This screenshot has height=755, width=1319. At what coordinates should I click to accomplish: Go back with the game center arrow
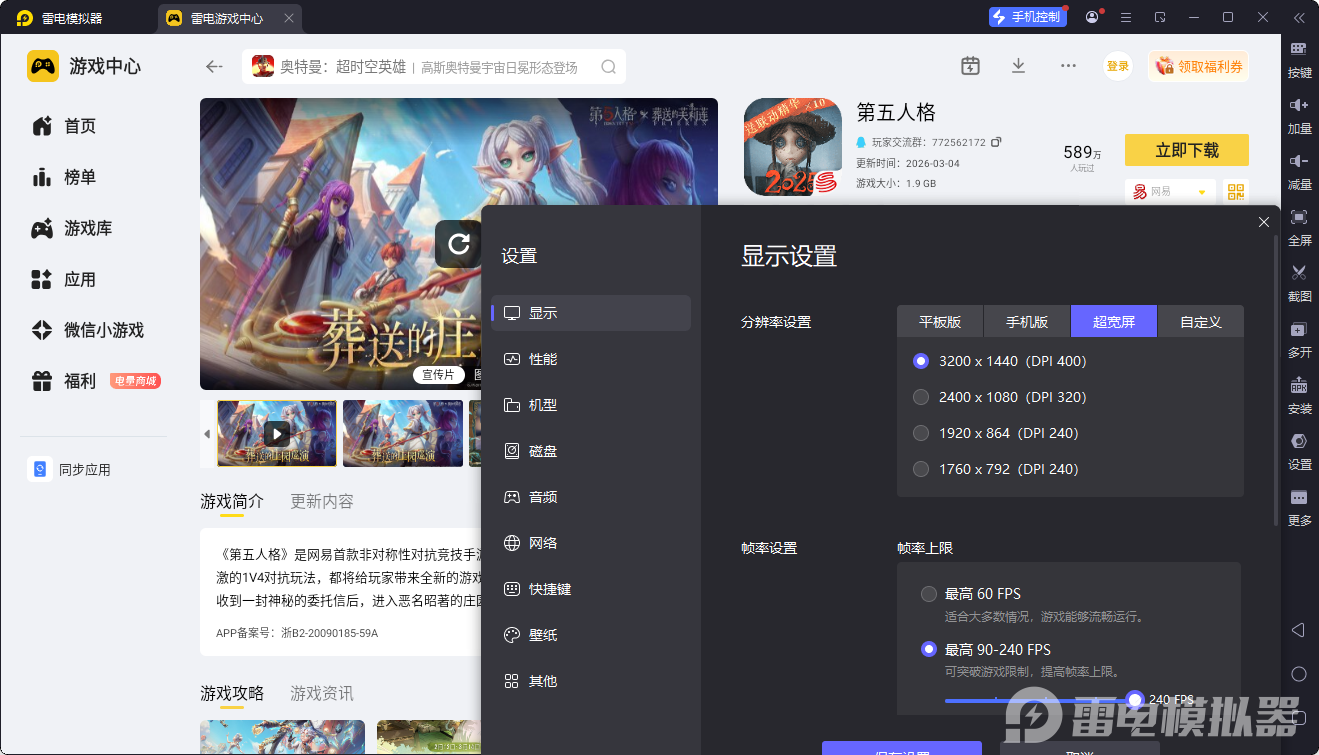[x=214, y=67]
